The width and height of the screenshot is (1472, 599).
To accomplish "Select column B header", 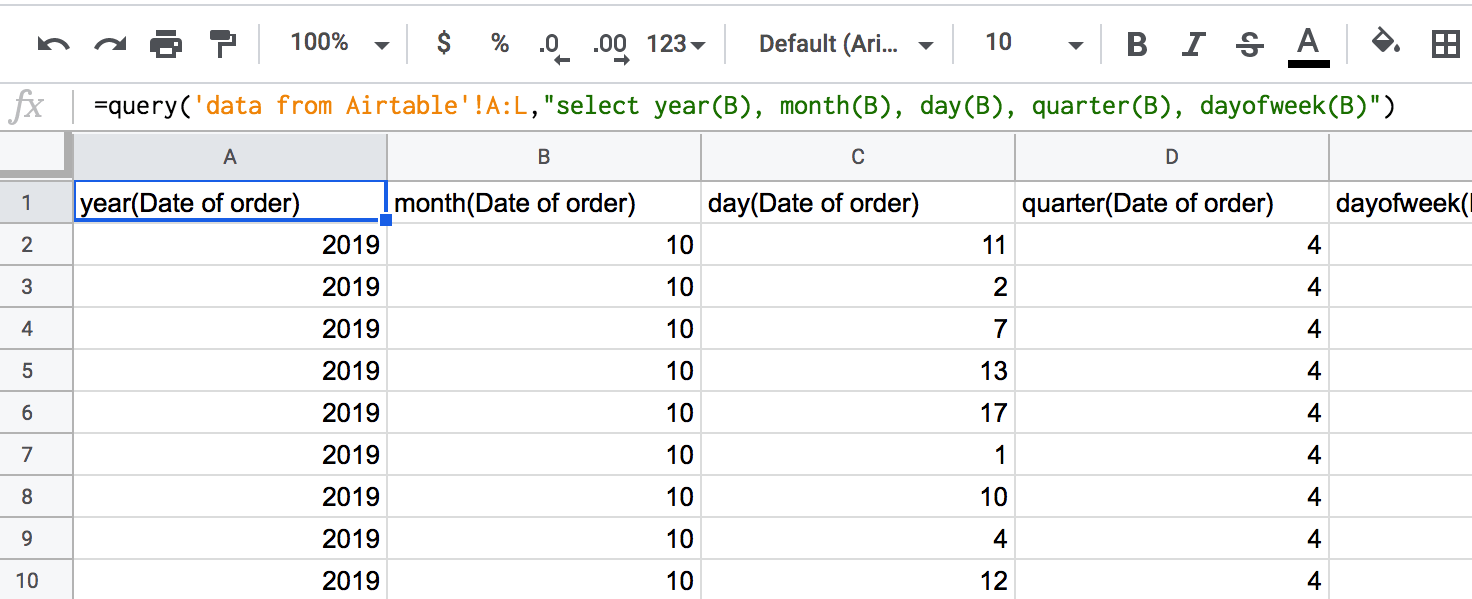I will (544, 156).
